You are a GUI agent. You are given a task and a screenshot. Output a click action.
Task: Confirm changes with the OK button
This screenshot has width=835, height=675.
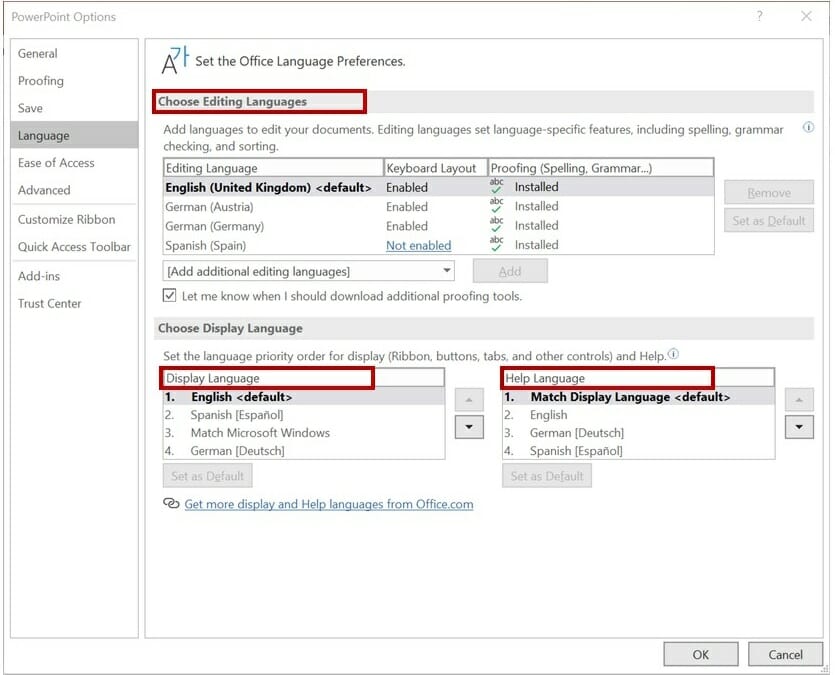pos(700,654)
